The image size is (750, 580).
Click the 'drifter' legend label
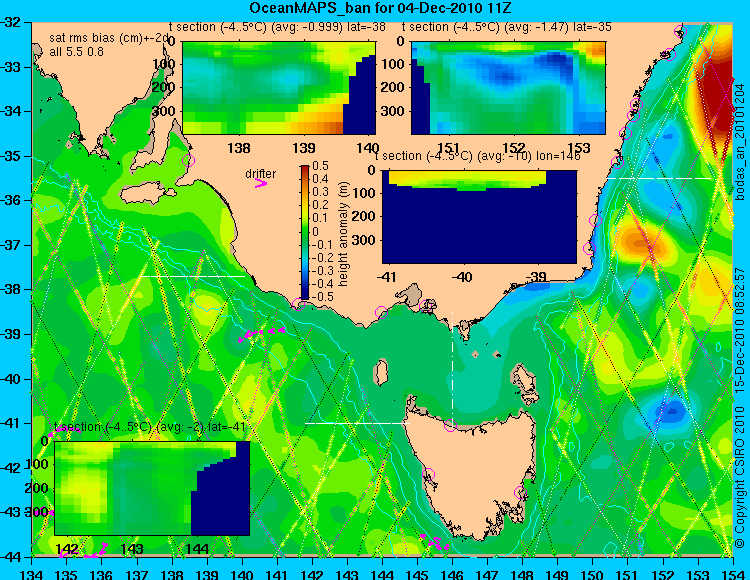pyautogui.click(x=261, y=174)
